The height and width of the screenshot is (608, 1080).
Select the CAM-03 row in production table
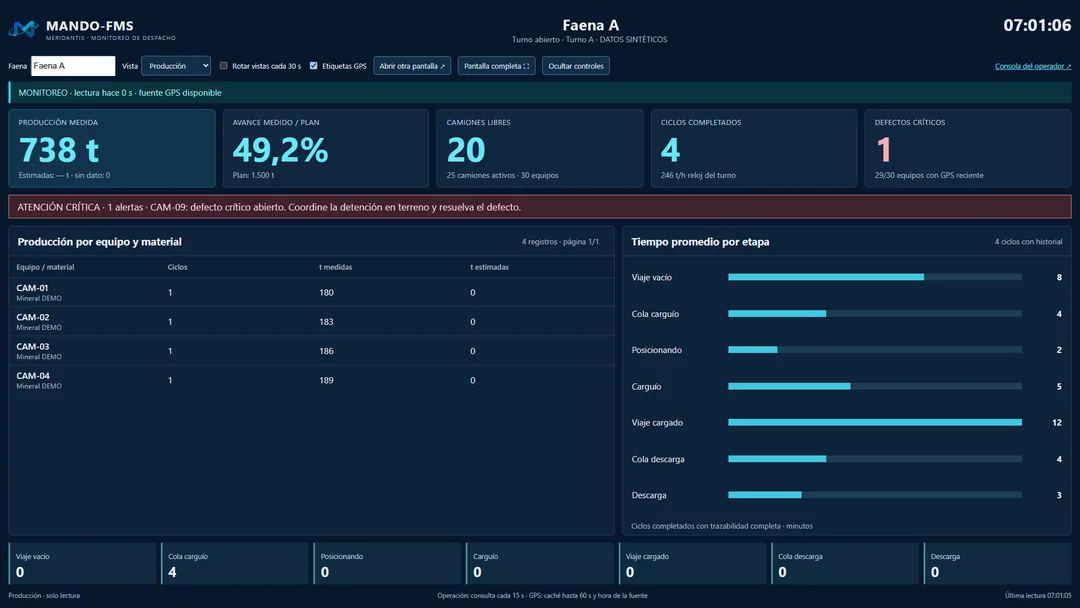tap(311, 351)
